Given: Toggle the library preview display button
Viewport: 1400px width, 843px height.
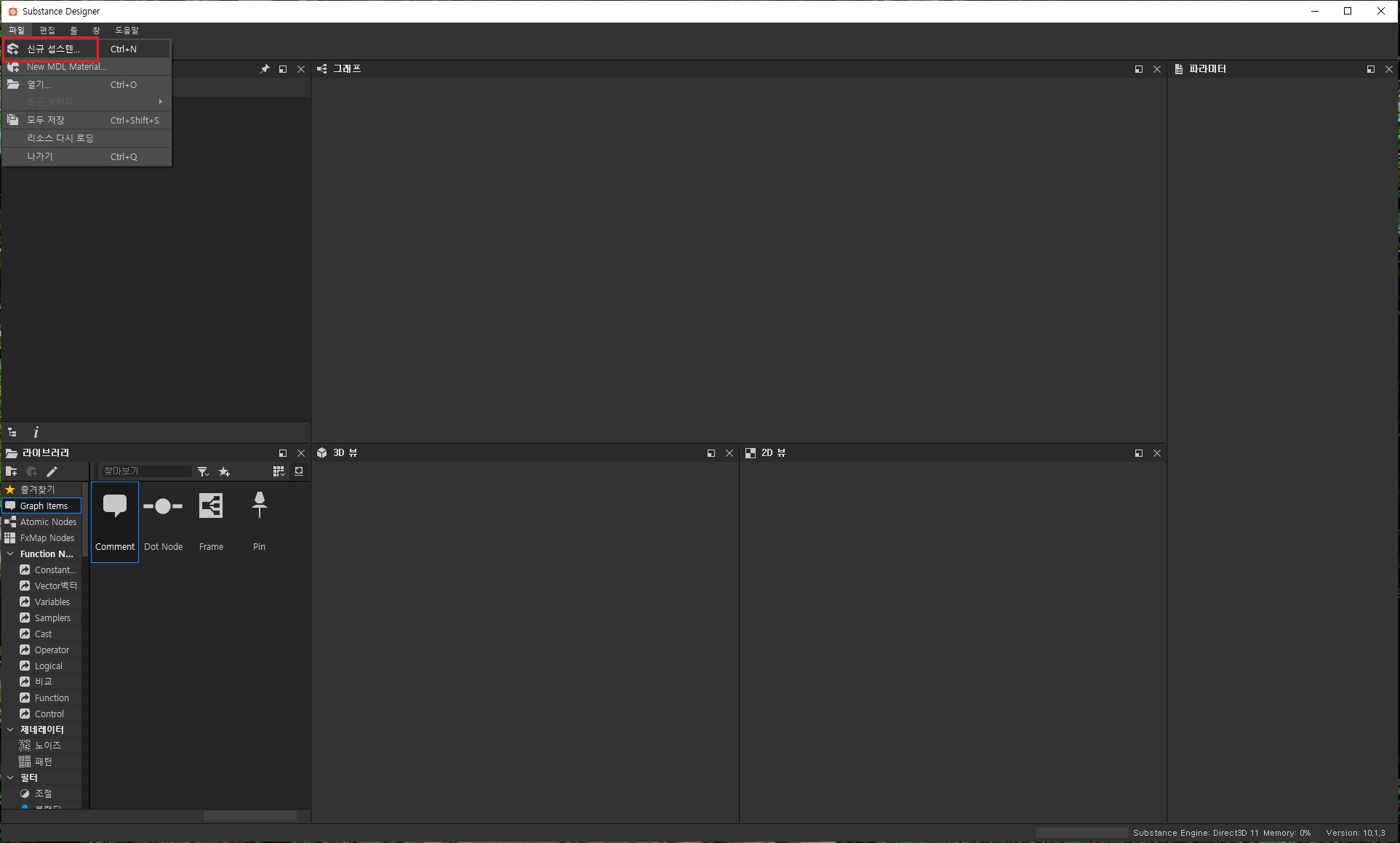Looking at the screenshot, I should 298,471.
